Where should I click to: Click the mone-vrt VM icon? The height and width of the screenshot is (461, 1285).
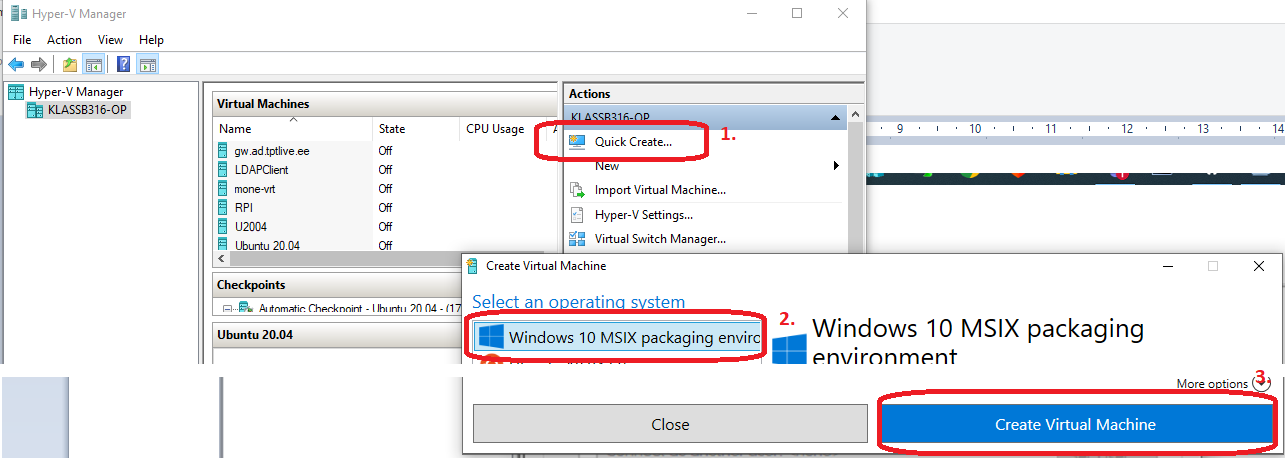coord(223,188)
